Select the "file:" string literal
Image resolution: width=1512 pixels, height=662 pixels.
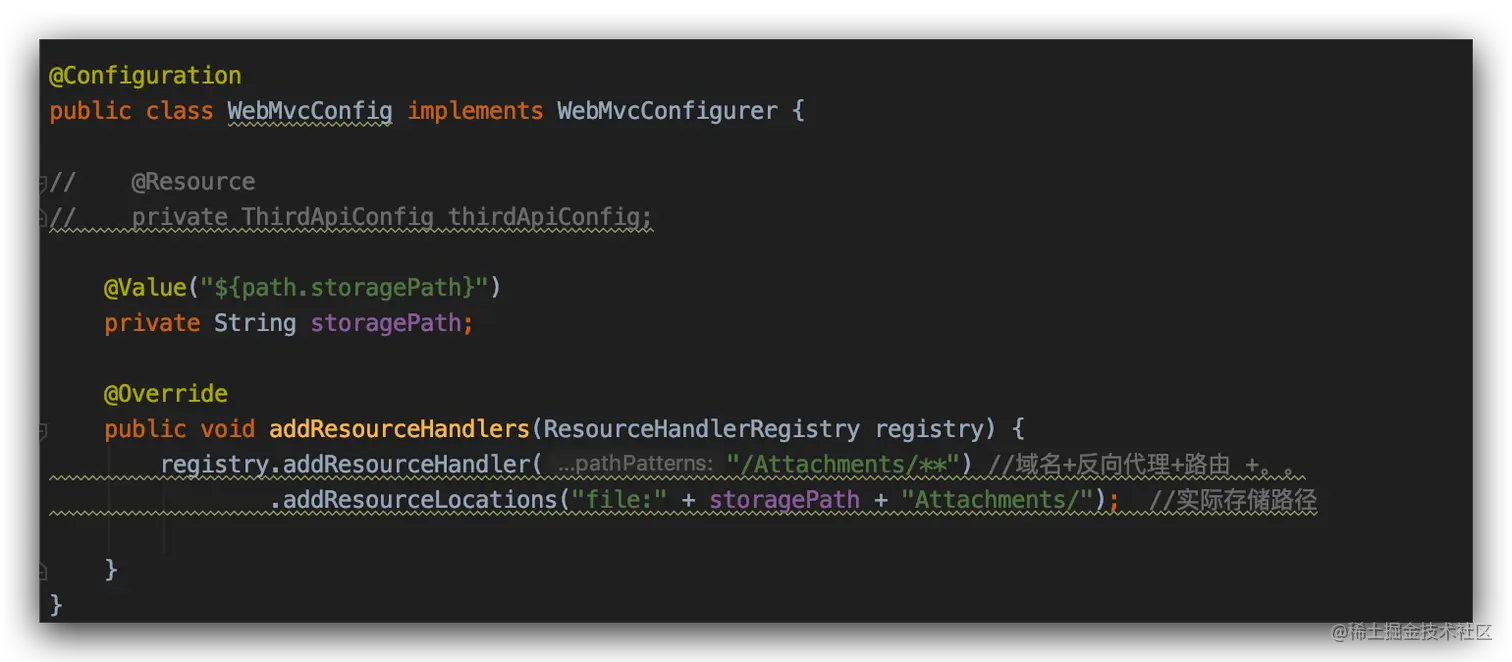pyautogui.click(x=619, y=500)
